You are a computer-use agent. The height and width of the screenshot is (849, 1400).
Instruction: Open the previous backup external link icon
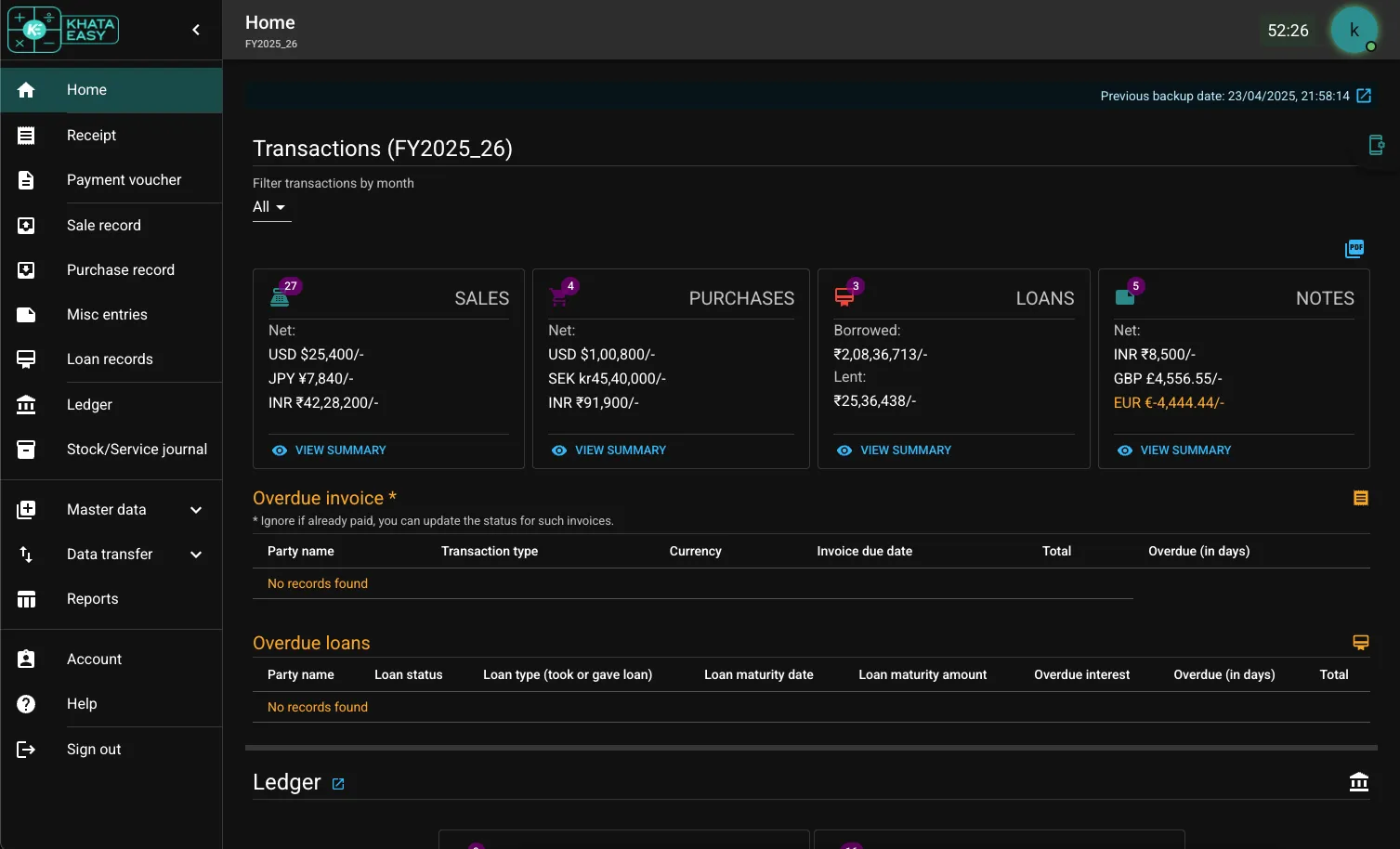[1364, 96]
